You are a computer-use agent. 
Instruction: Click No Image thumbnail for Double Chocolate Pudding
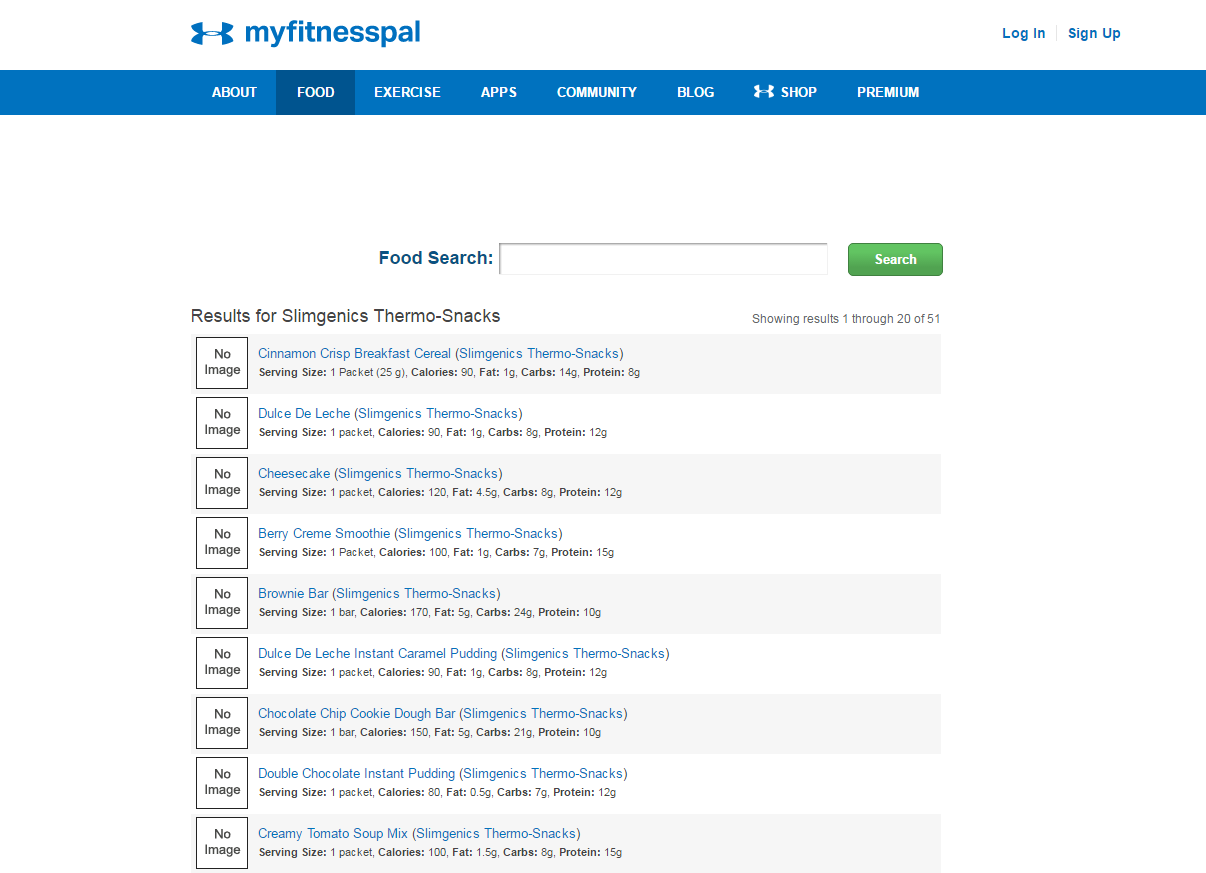(x=222, y=783)
